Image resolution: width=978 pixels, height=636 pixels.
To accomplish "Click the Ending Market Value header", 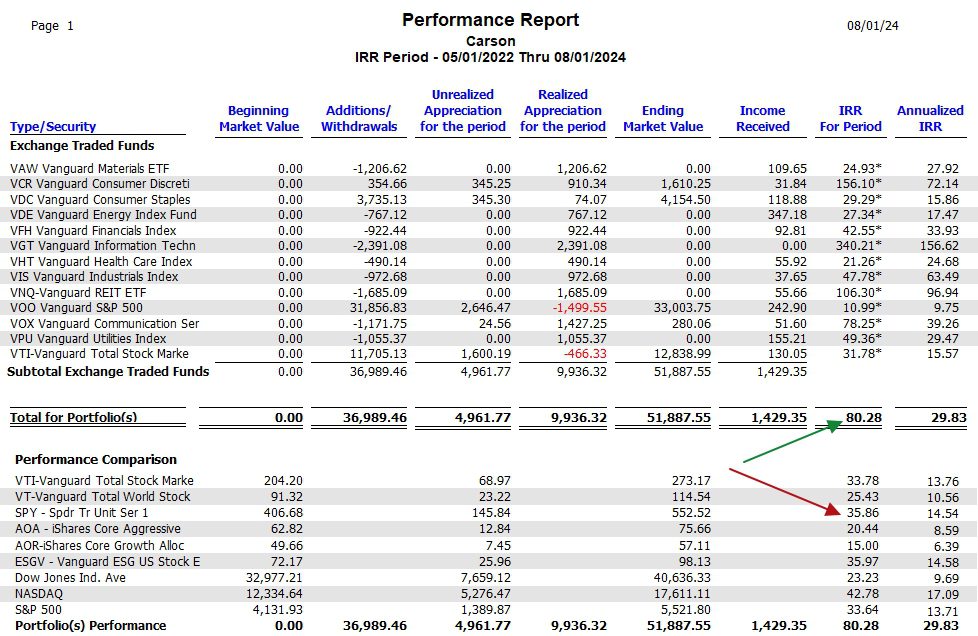I will [x=663, y=118].
